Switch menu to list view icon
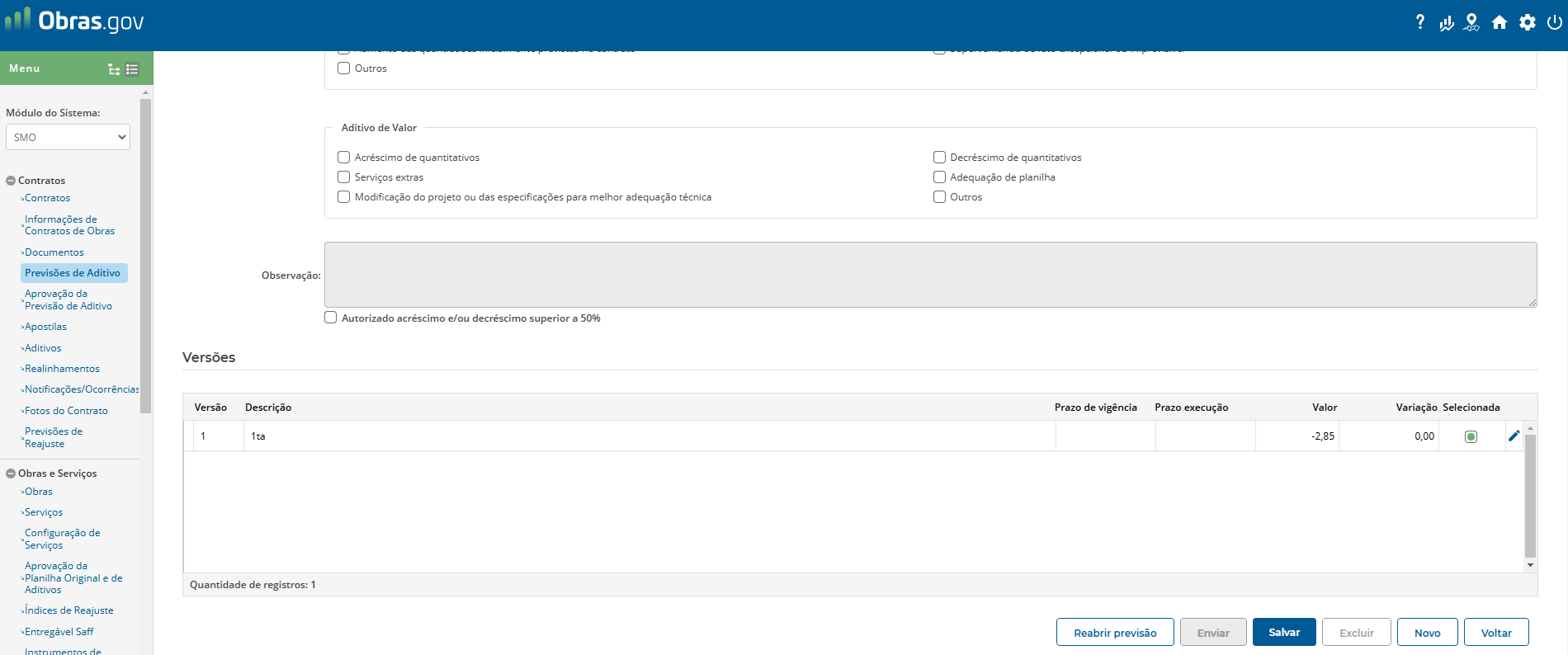Viewport: 1568px width, 655px height. click(132, 69)
